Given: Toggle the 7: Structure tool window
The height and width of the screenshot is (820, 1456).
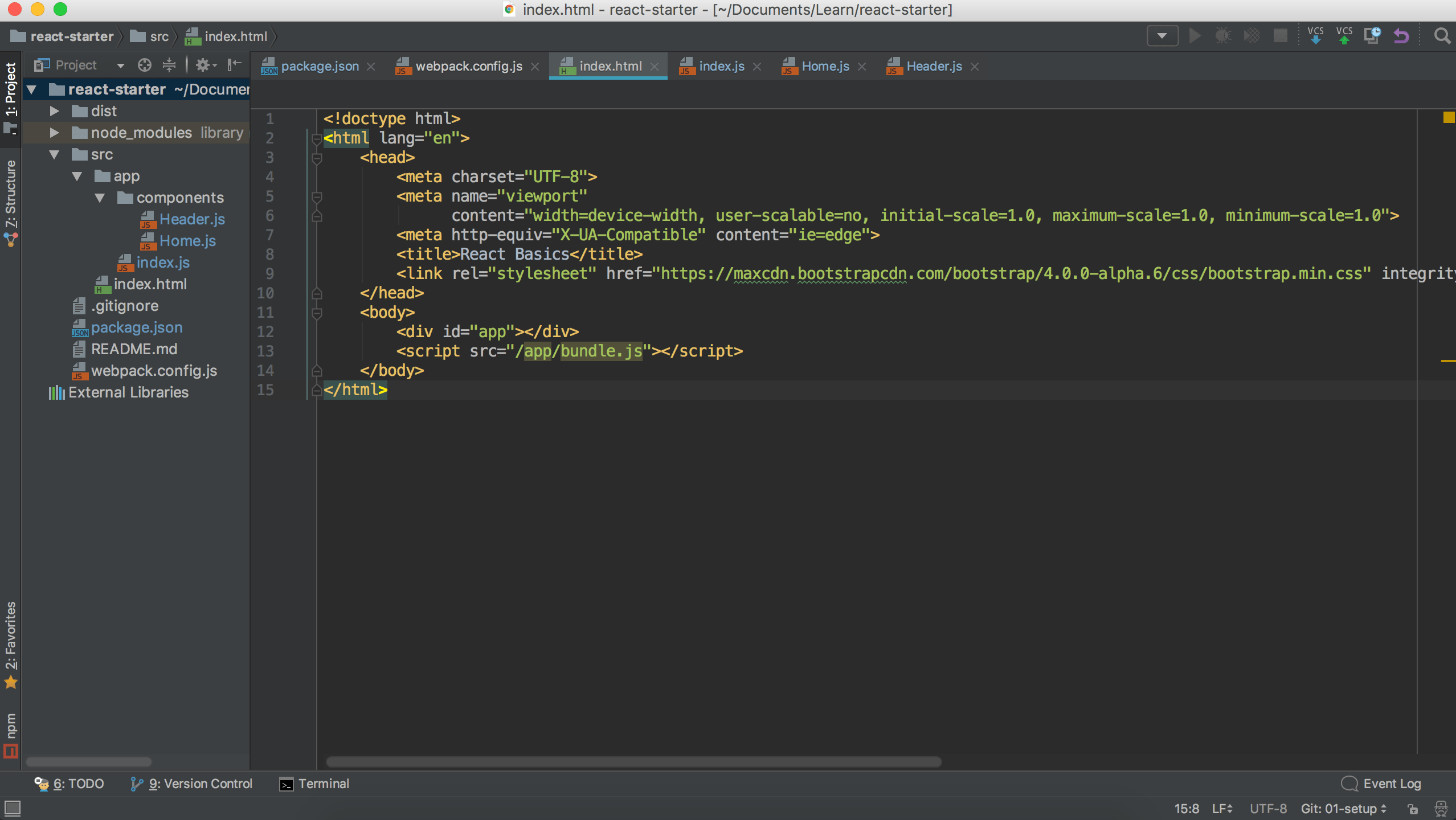Looking at the screenshot, I should (x=11, y=203).
